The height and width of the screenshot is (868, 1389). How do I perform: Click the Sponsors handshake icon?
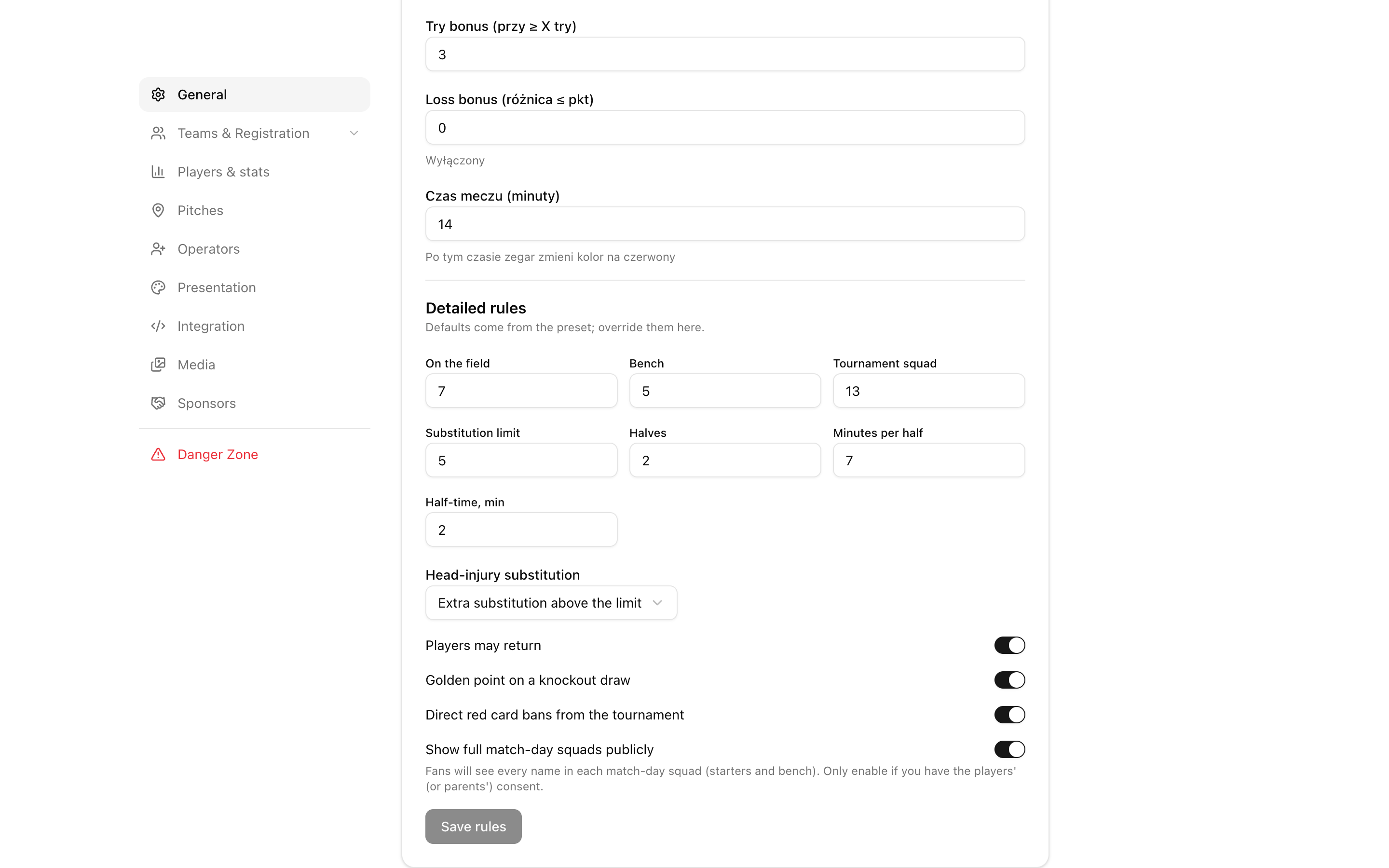[158, 403]
